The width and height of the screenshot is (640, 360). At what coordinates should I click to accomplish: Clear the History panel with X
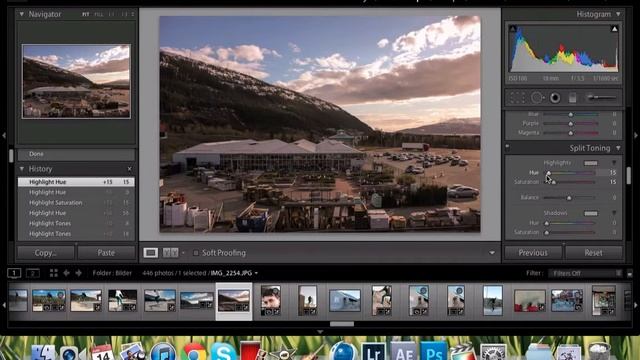coord(129,169)
